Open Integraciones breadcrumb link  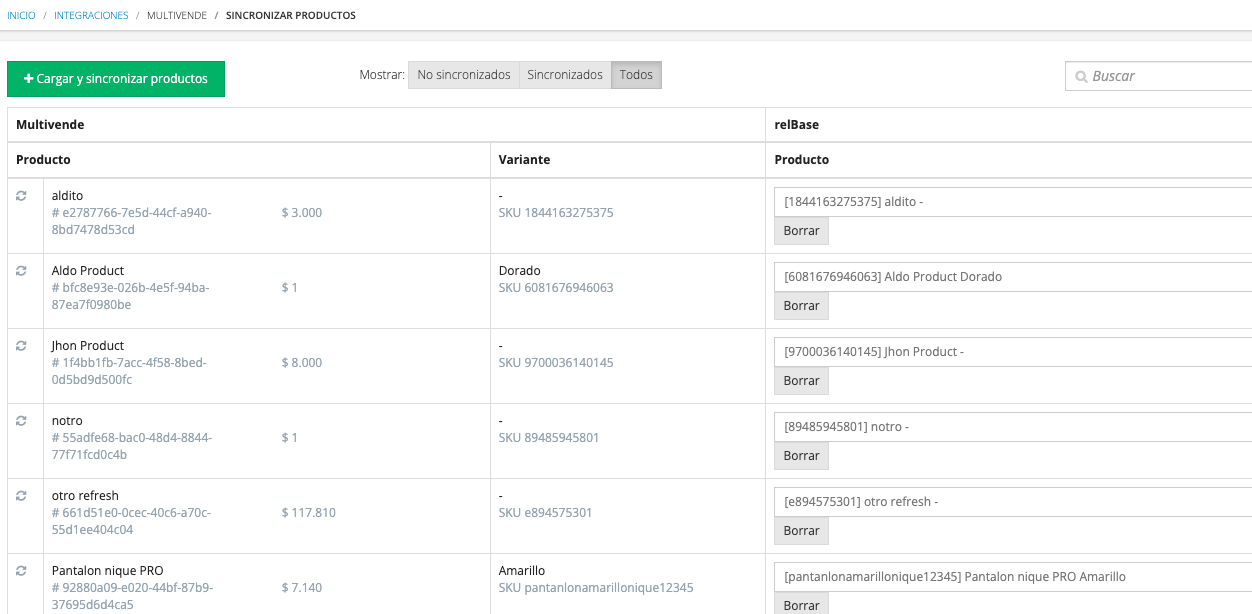point(91,16)
